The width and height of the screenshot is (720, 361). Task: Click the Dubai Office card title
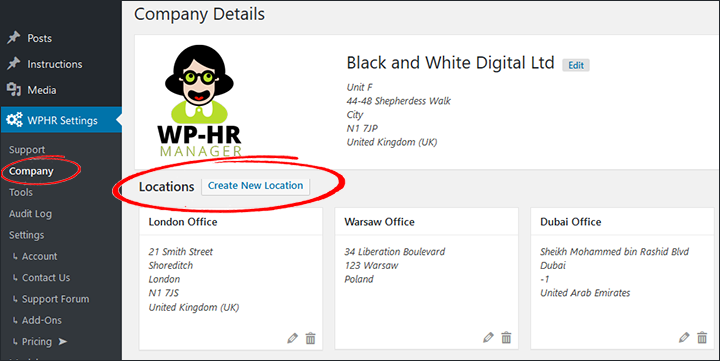coord(570,222)
